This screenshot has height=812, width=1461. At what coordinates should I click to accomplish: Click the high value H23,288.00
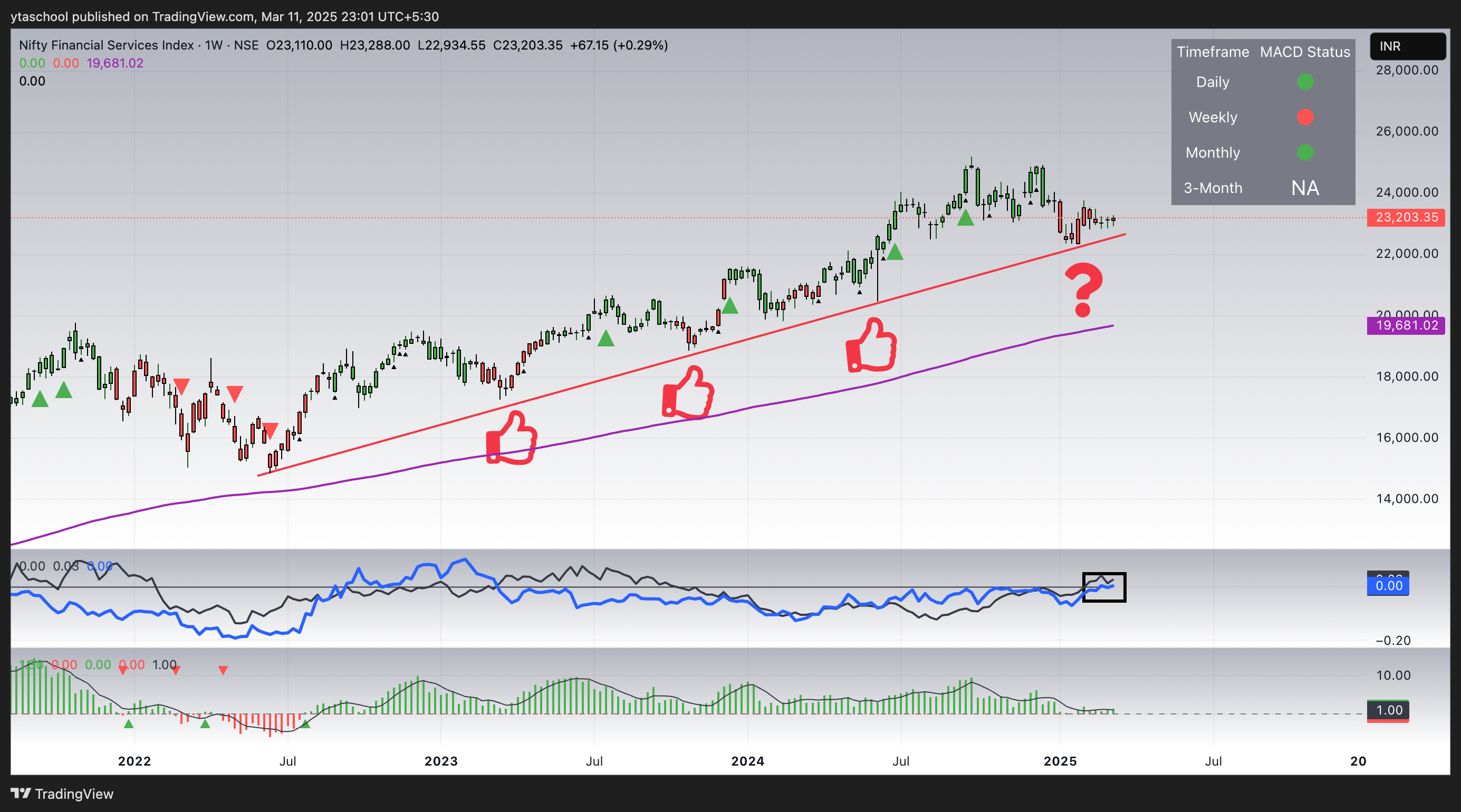click(375, 45)
